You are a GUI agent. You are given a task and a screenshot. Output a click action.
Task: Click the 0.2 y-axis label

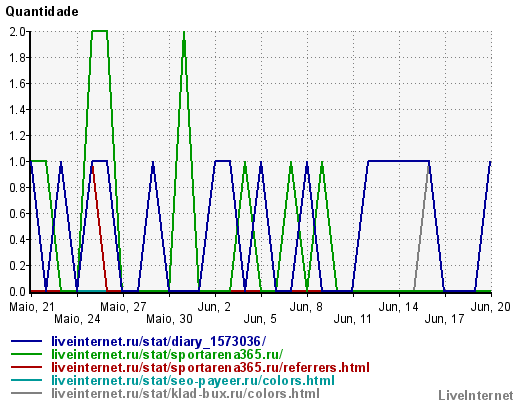click(18, 266)
